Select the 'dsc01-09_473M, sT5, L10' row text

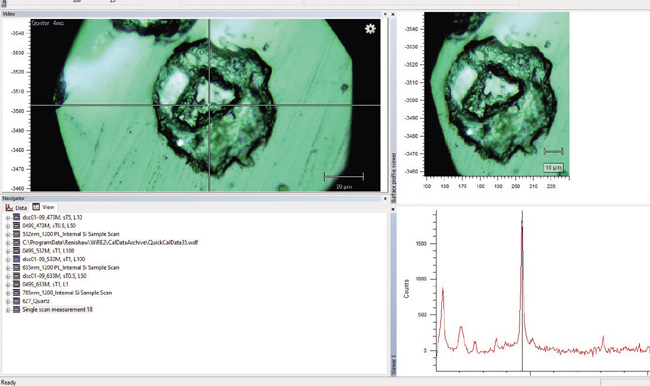tap(52, 217)
